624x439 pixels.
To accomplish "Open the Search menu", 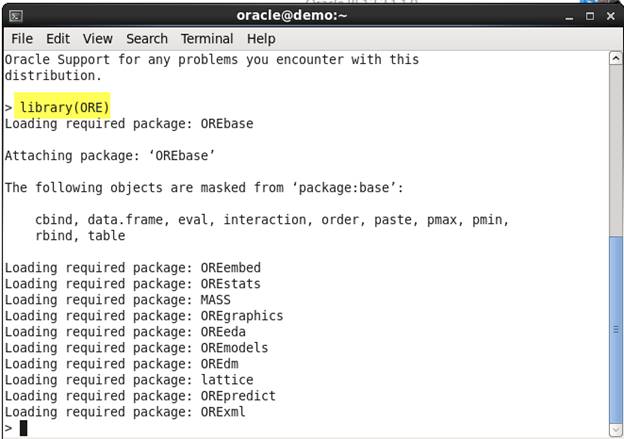I will [147, 39].
